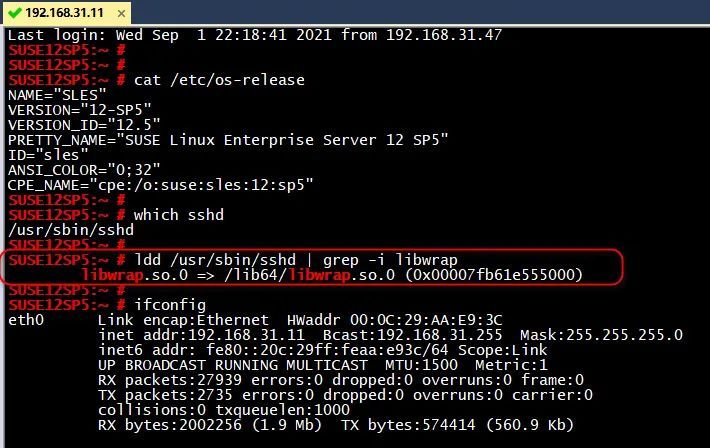
Task: Click the RX bytes statistics line
Action: [x=336, y=425]
